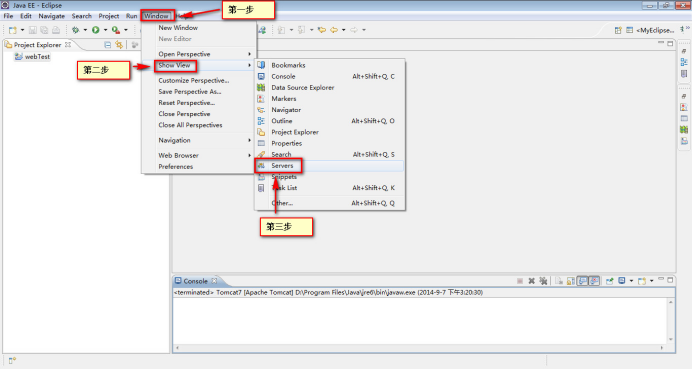The image size is (692, 369).
Task: Toggle Link with Editor in Project Explorer
Action: pyautogui.click(x=119, y=45)
